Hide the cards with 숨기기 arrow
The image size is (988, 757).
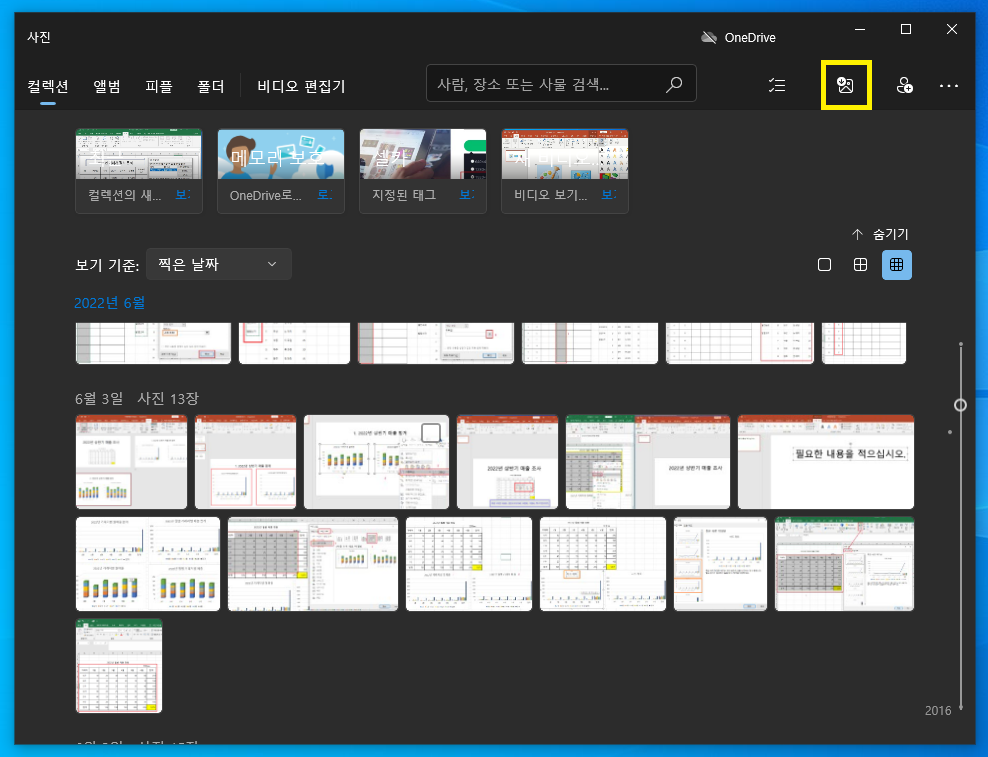[880, 234]
